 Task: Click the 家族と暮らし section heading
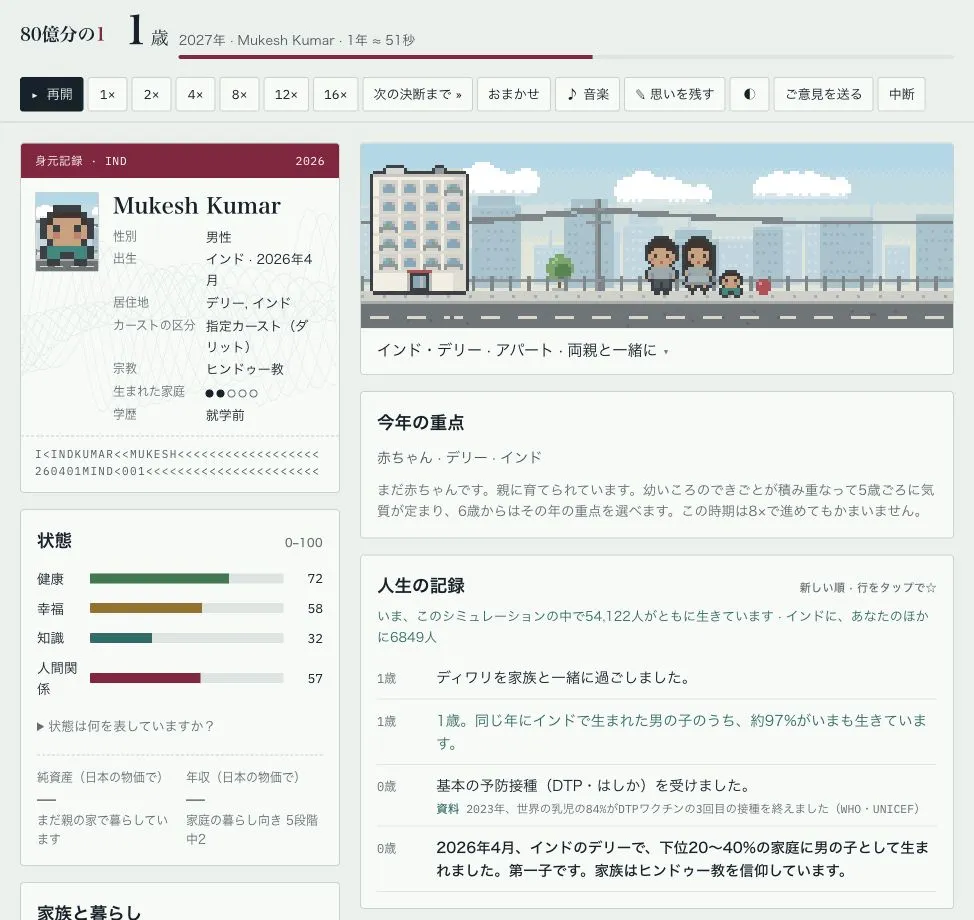point(89,911)
